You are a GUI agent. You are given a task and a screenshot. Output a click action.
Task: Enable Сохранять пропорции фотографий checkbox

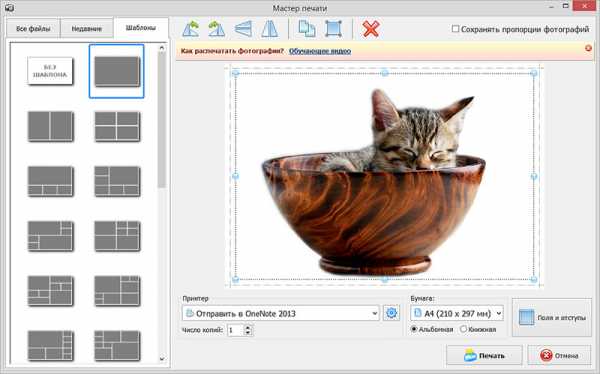[455, 29]
